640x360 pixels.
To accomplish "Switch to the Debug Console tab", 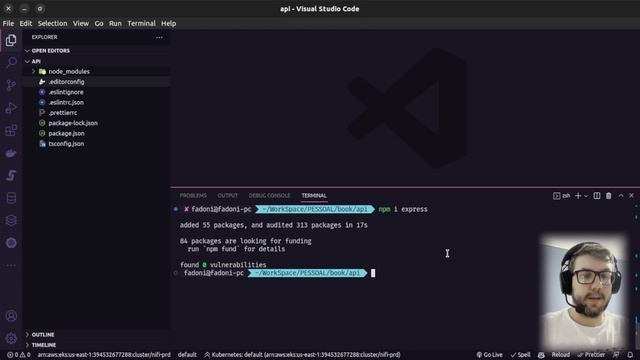I will (269, 196).
